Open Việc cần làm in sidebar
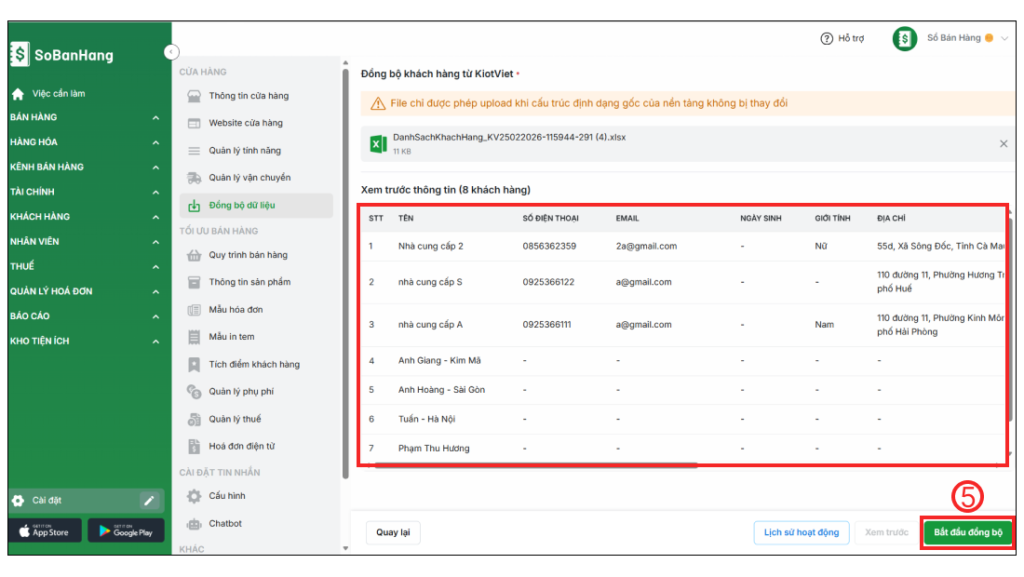The width and height of the screenshot is (1024, 577). [x=58, y=93]
